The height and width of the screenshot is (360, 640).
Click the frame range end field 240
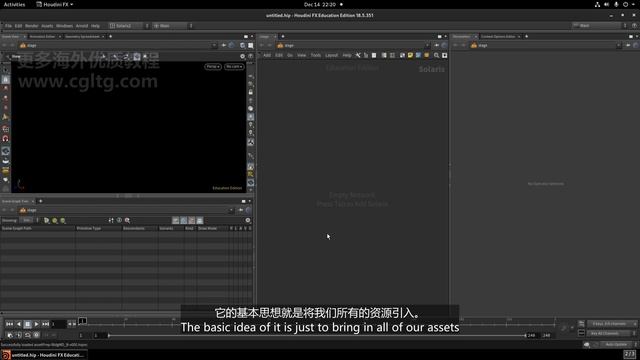[531, 336]
